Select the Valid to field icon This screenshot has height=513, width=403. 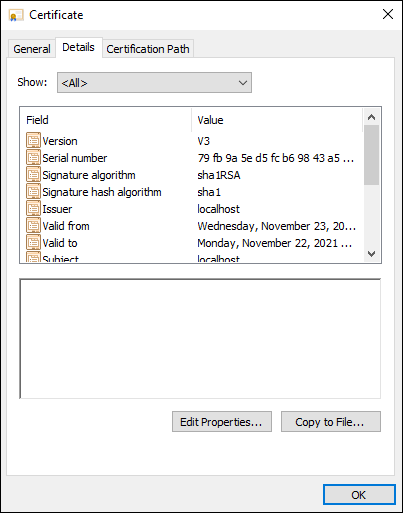(x=33, y=242)
